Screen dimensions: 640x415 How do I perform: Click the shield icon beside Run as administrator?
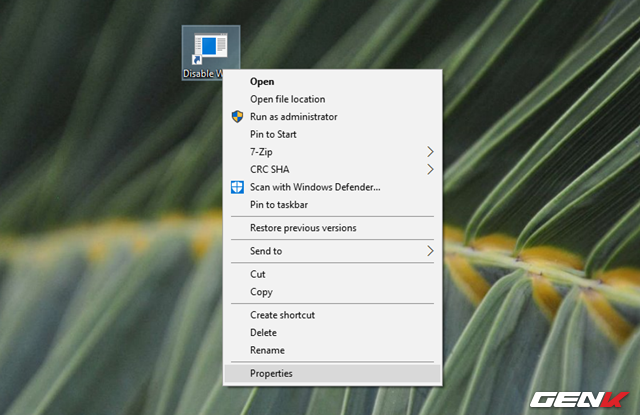(237, 117)
